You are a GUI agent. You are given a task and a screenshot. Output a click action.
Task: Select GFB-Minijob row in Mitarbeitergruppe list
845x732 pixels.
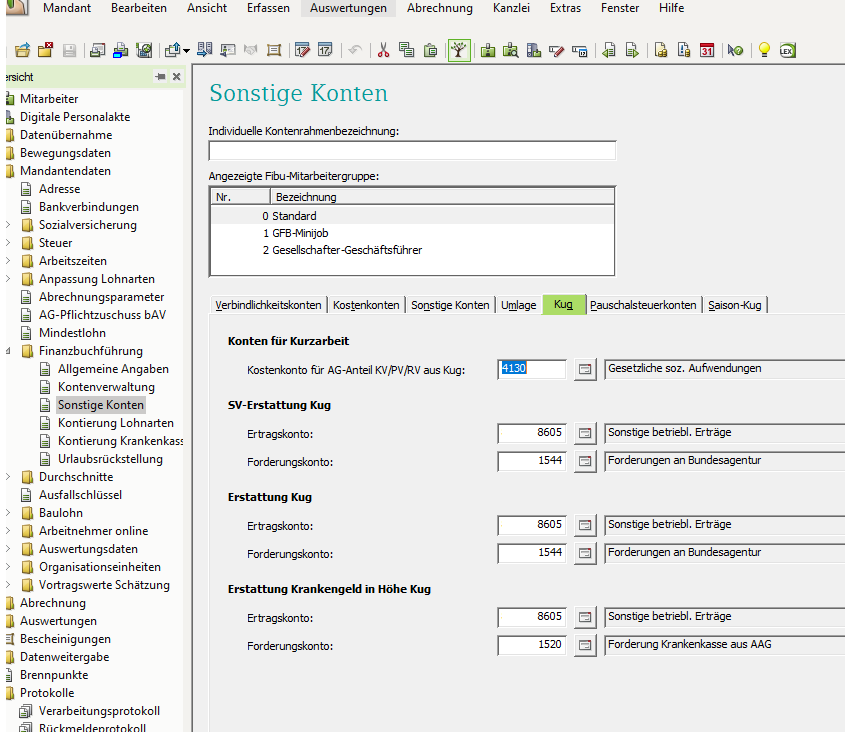301,233
